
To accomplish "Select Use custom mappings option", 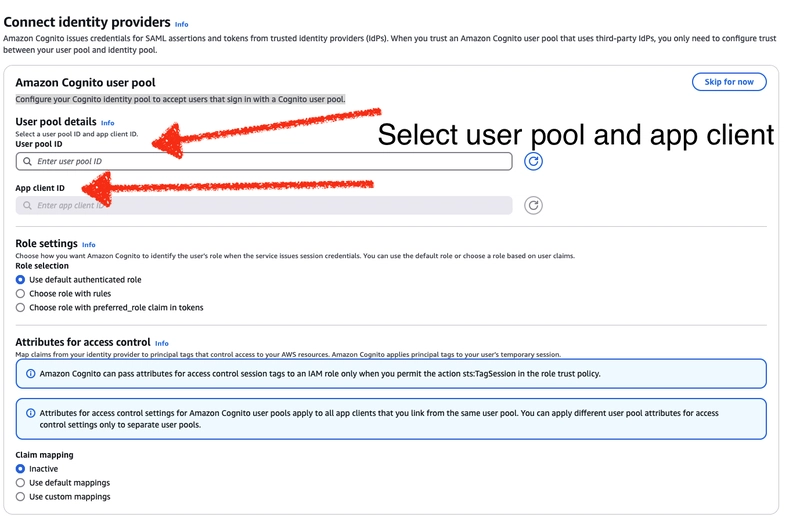I will (x=20, y=497).
